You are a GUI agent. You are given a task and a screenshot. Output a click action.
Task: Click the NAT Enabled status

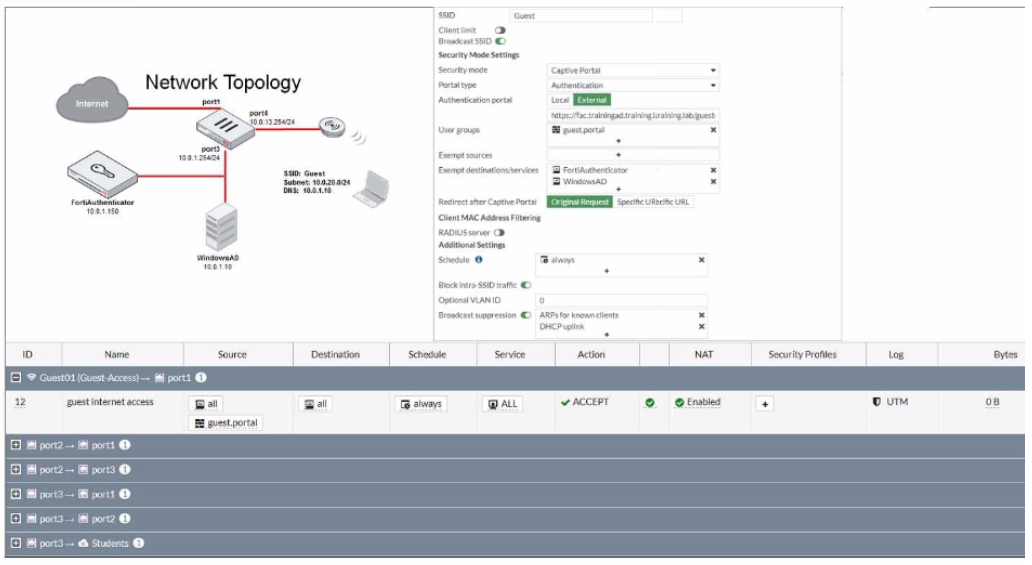697,402
